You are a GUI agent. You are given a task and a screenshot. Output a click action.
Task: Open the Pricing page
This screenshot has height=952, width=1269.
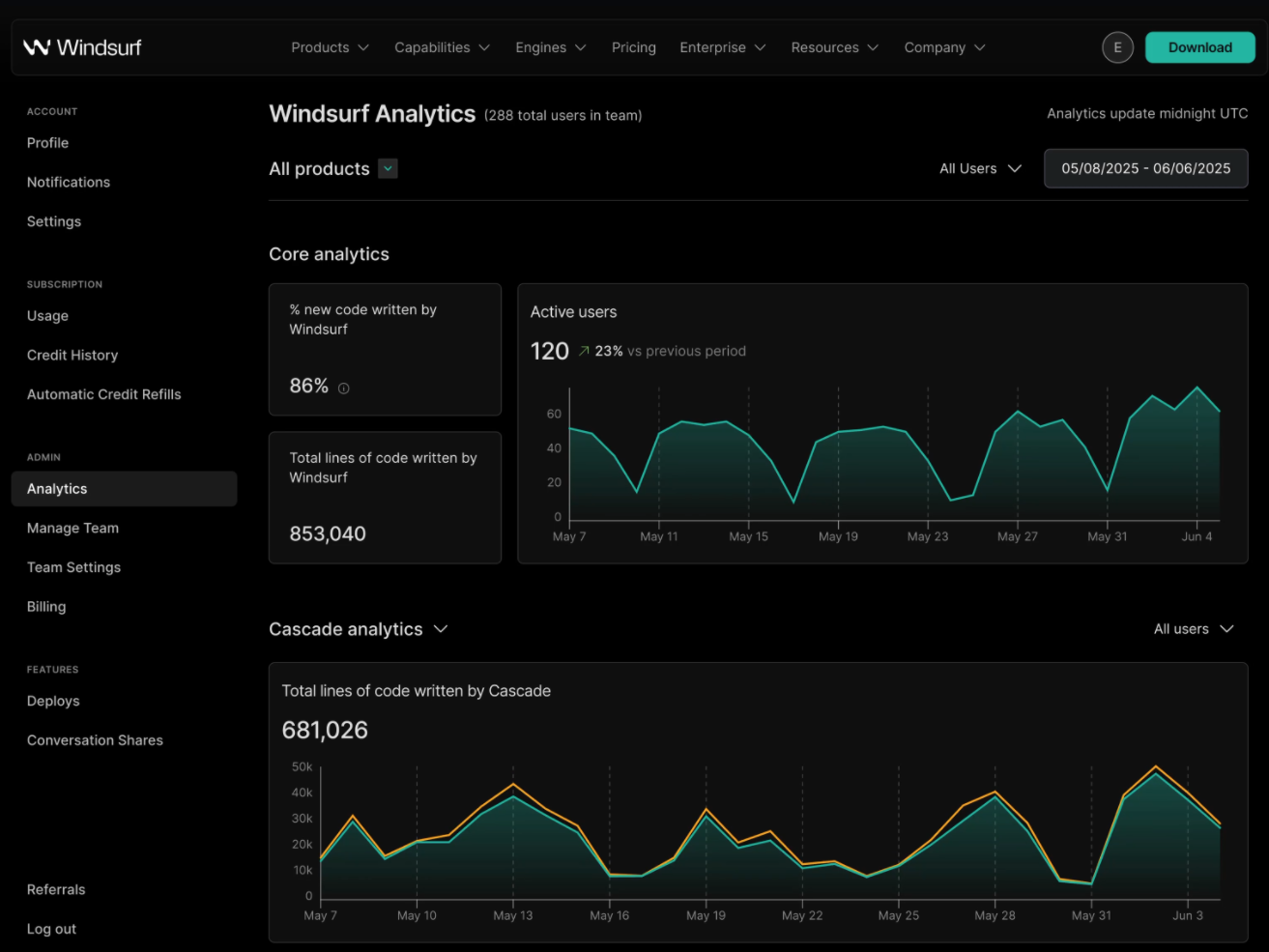point(634,47)
